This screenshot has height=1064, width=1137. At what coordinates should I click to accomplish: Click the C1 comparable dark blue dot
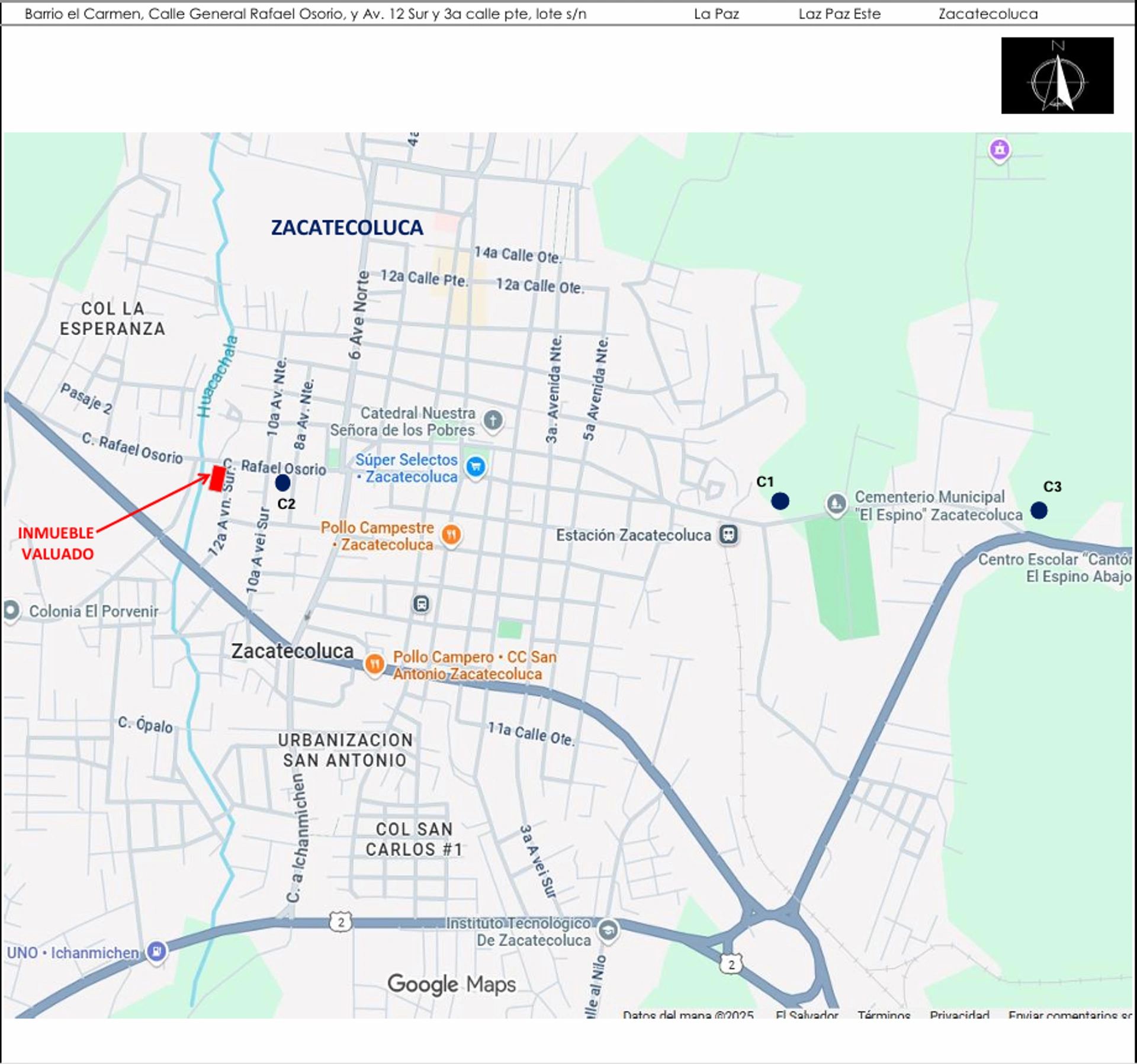click(780, 501)
